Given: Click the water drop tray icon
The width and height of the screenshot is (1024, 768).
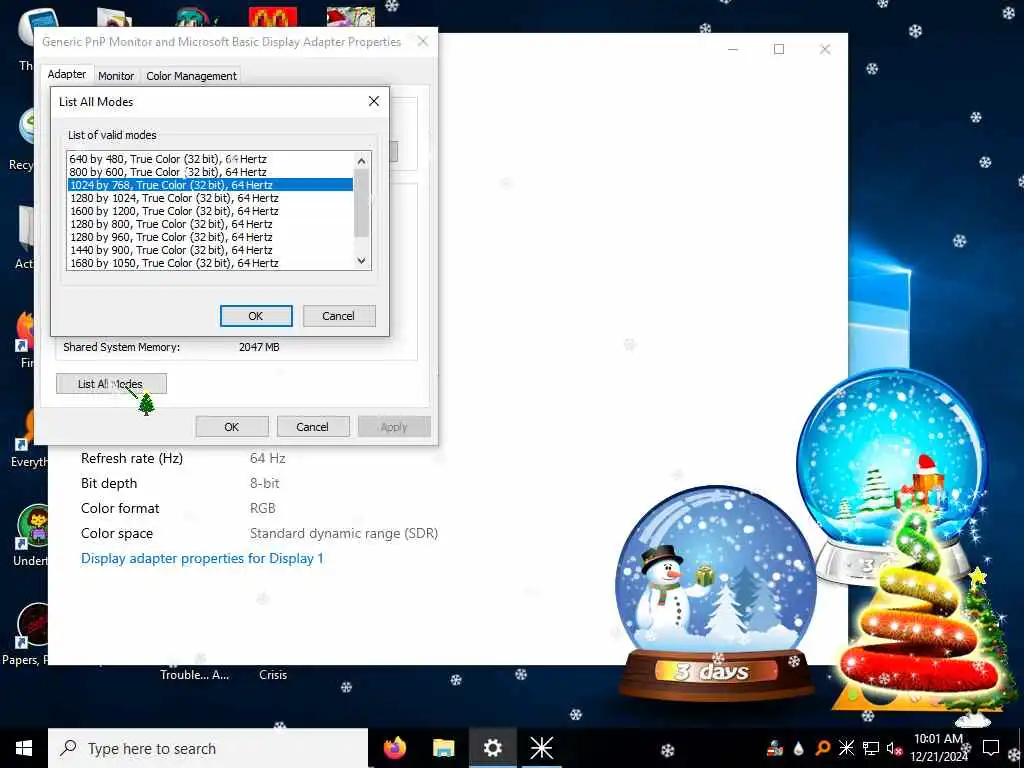Looking at the screenshot, I should (x=799, y=748).
